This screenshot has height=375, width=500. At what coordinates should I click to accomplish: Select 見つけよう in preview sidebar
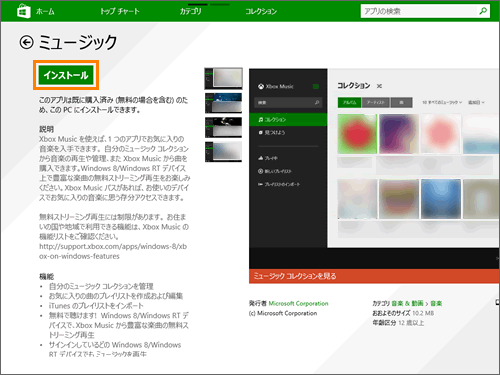272,132
